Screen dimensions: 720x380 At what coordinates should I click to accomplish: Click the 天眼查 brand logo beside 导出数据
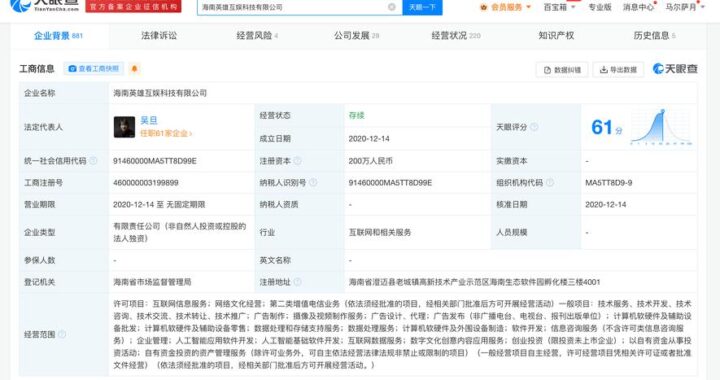click(x=675, y=69)
